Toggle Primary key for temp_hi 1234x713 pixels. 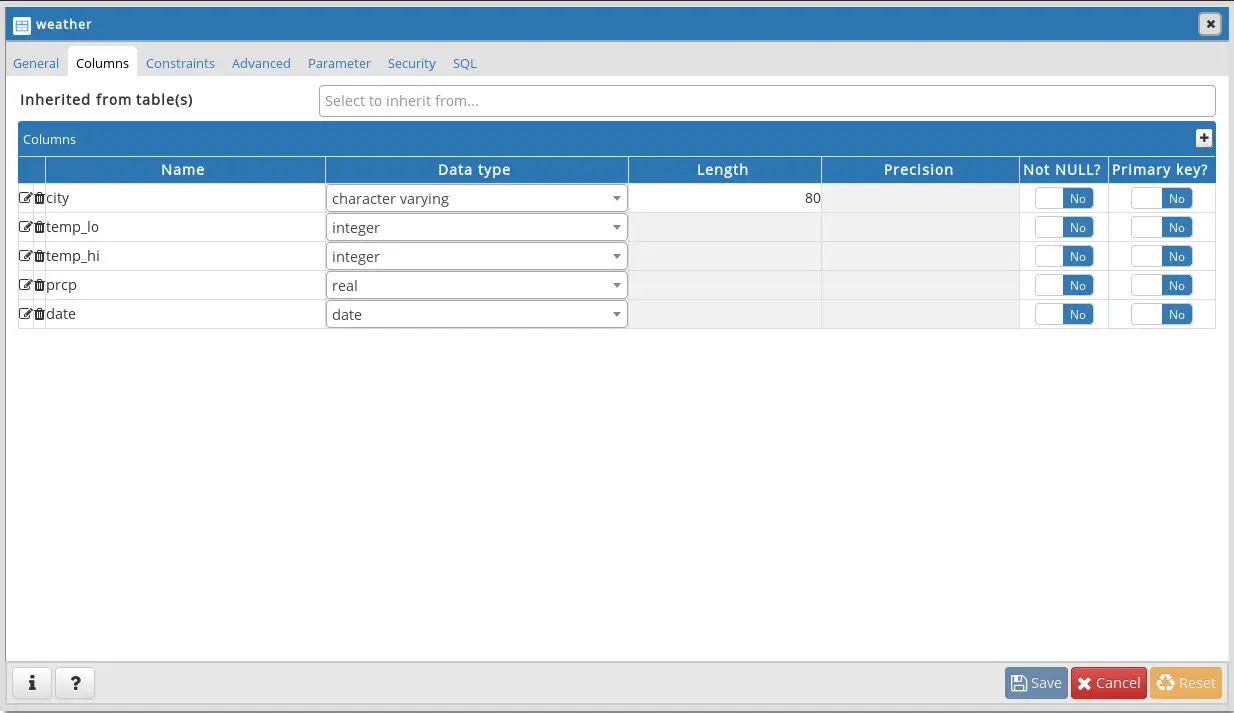[x=1162, y=256]
